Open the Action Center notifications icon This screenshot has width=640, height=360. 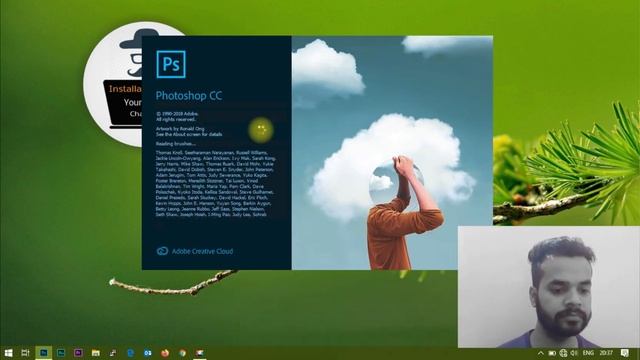624,353
